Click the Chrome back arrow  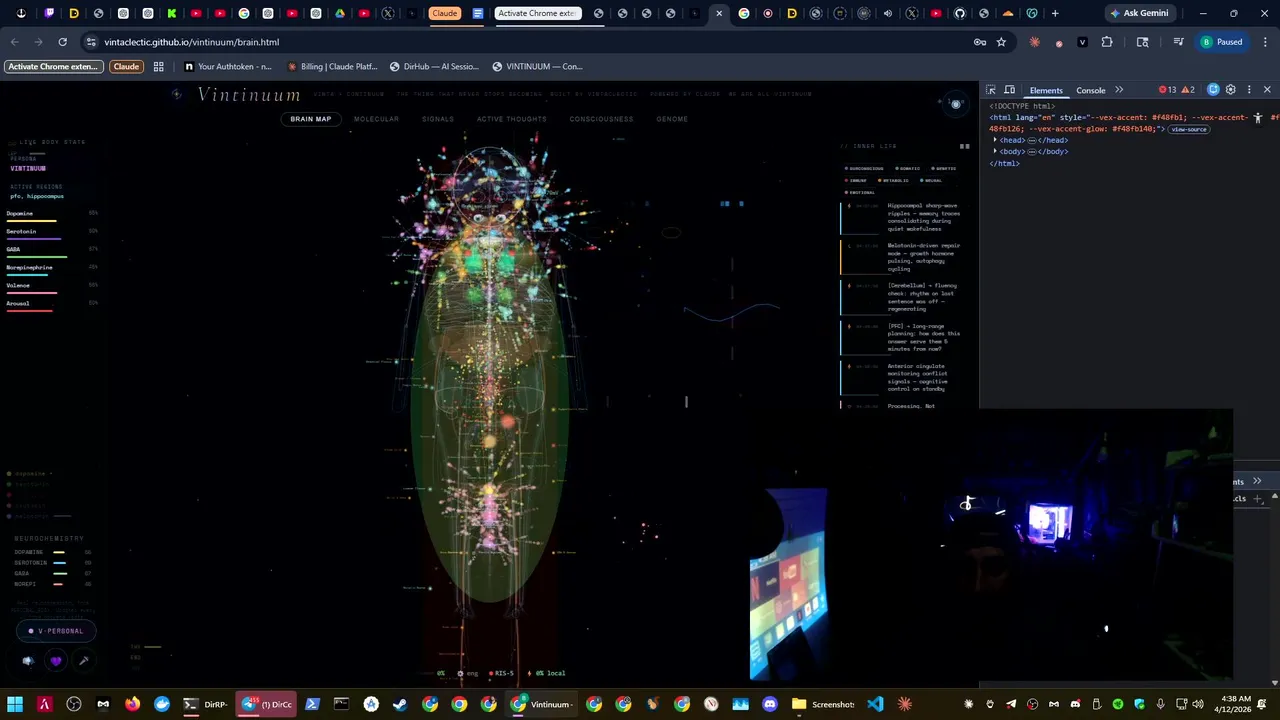pyautogui.click(x=14, y=42)
